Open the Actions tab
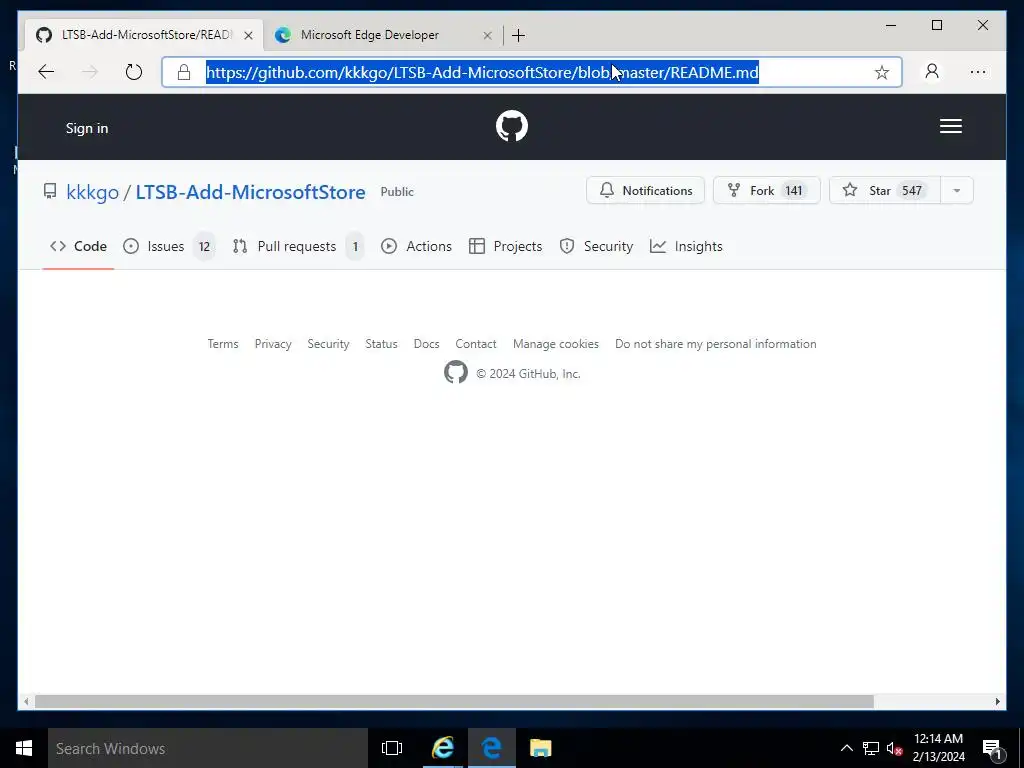The image size is (1024, 768). pyautogui.click(x=417, y=246)
